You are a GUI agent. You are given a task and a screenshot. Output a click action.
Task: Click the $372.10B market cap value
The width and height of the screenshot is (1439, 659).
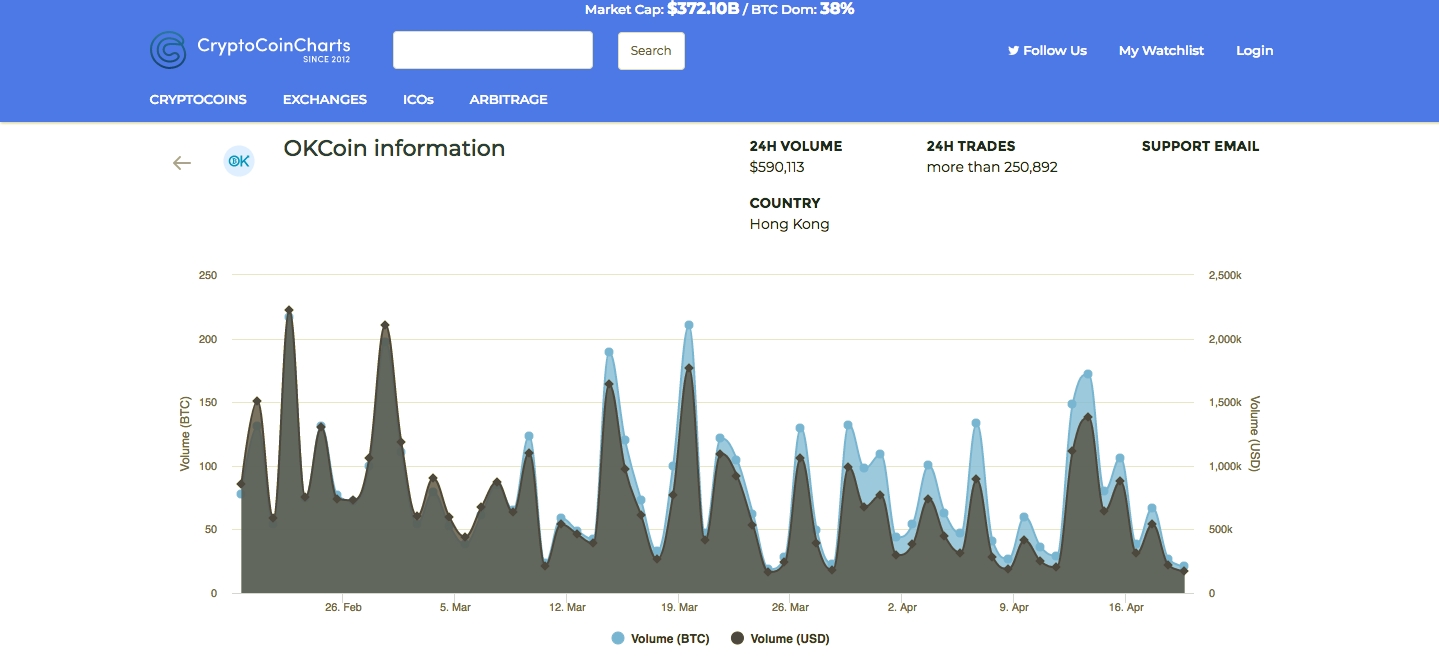click(703, 9)
